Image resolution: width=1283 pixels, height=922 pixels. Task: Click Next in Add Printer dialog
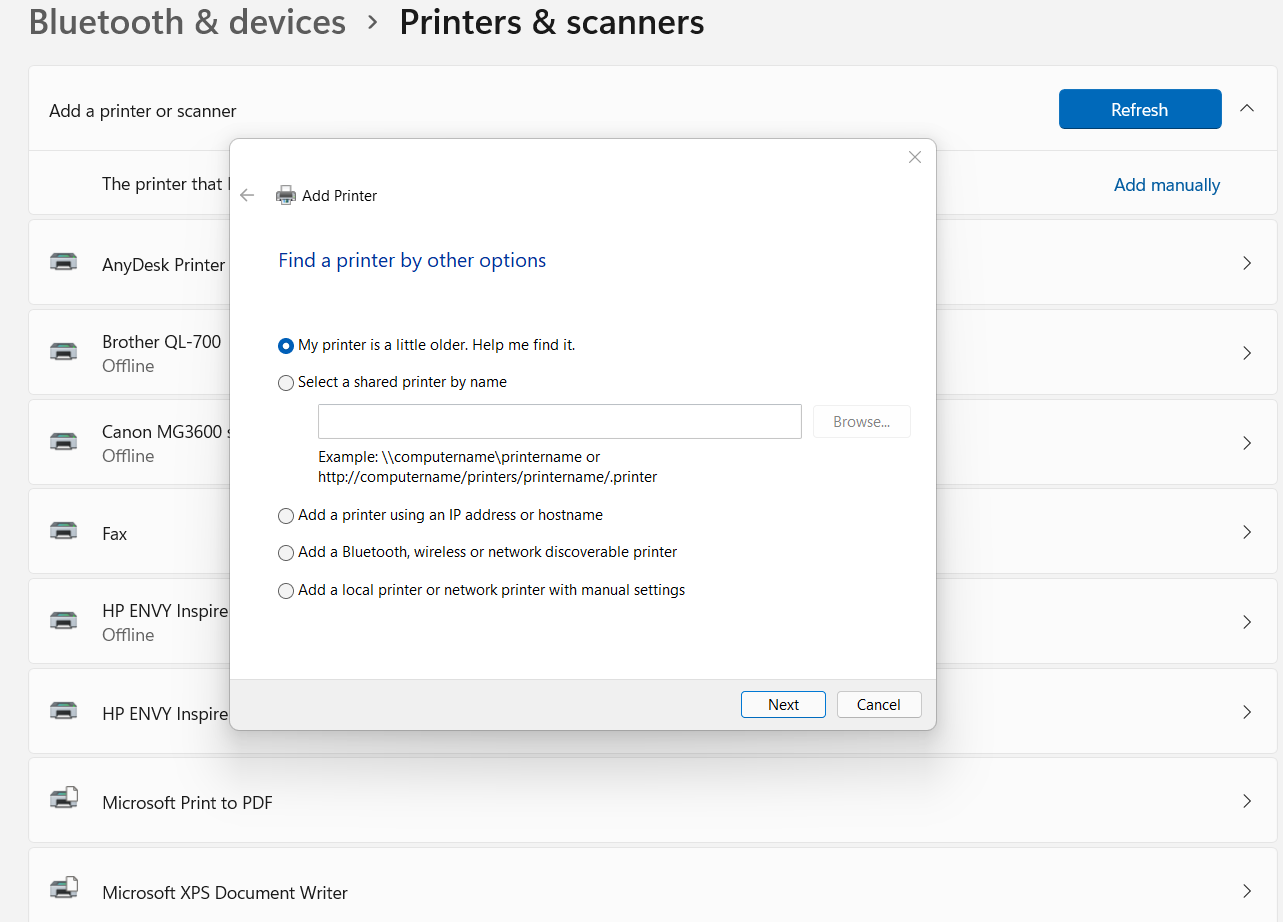tap(783, 704)
